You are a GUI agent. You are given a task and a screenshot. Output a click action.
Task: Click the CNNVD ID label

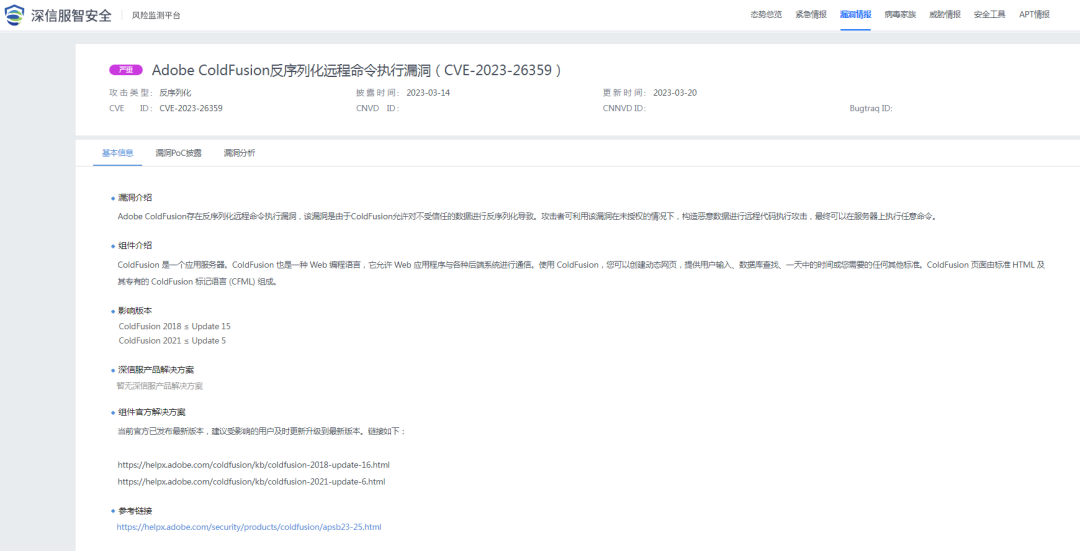click(x=624, y=108)
